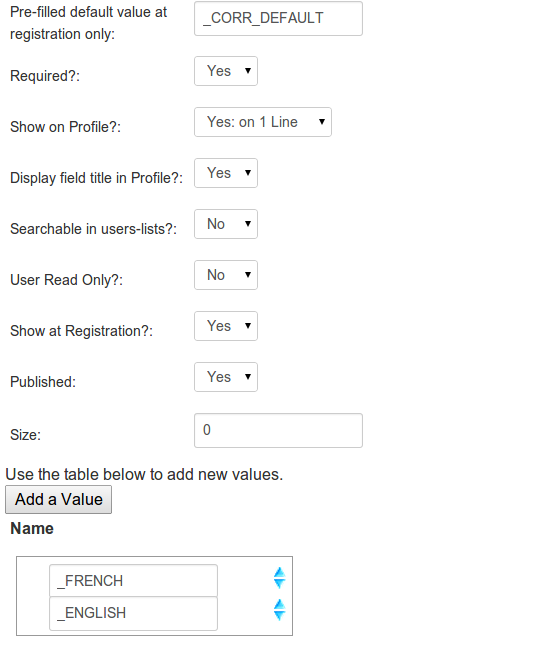The height and width of the screenshot is (650, 538).
Task: Move the _ENGLISH value up with its blue arrow
Action: point(279,604)
